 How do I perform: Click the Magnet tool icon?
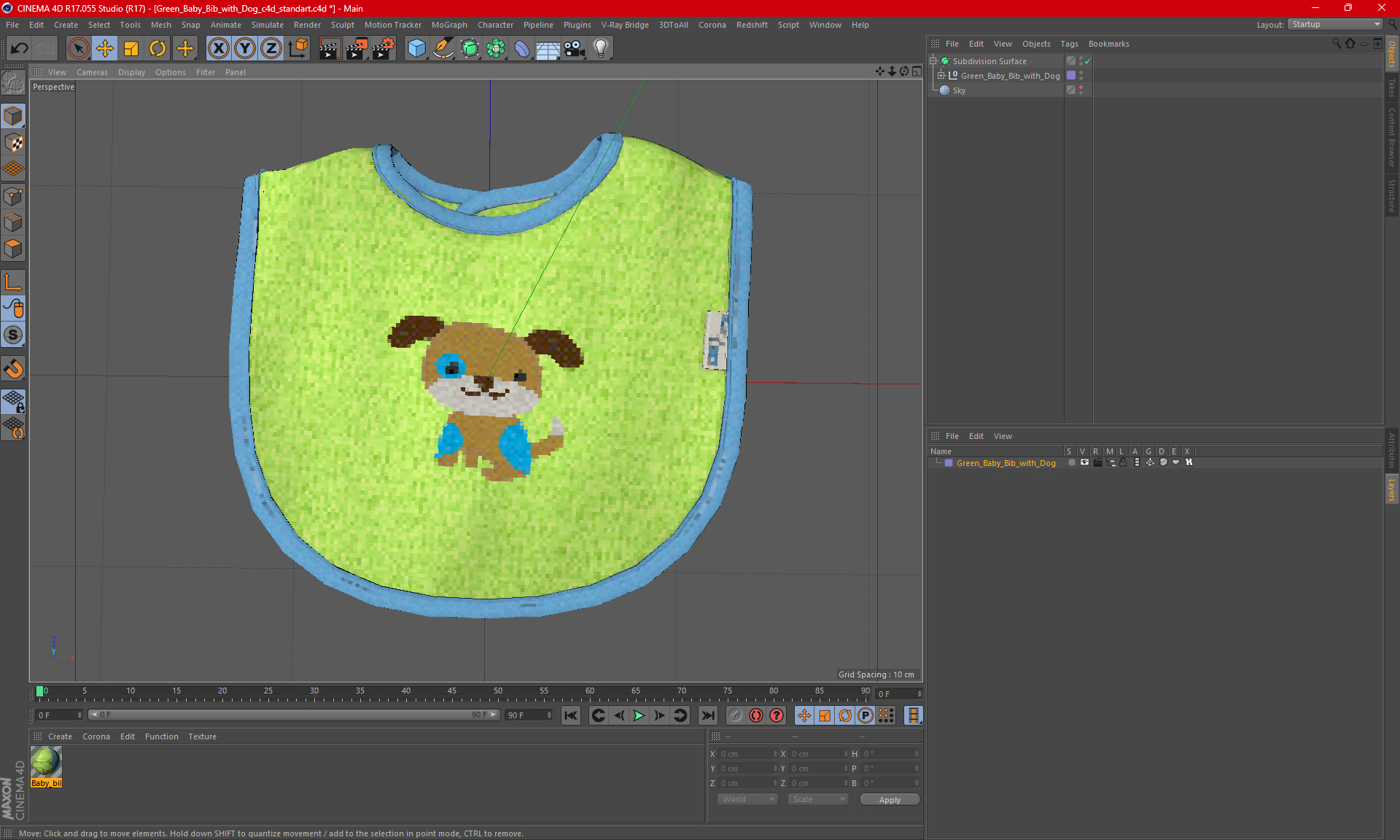[13, 369]
